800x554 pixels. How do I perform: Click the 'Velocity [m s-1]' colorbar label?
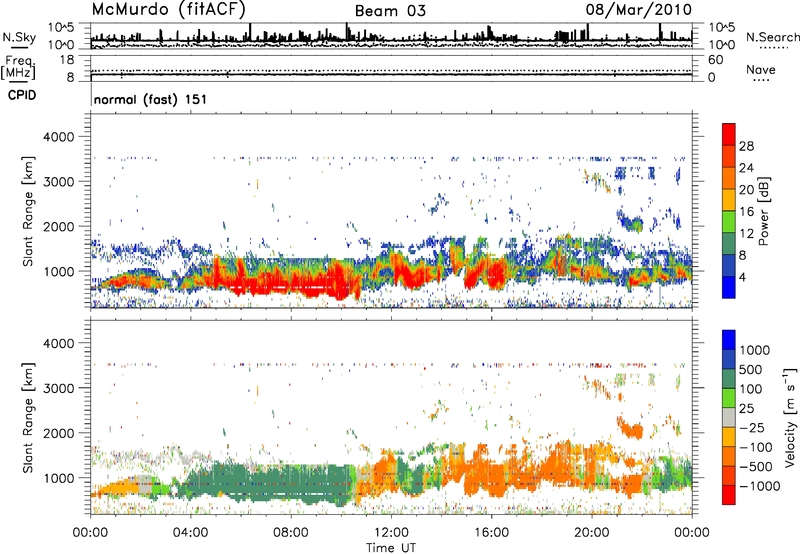click(x=790, y=417)
